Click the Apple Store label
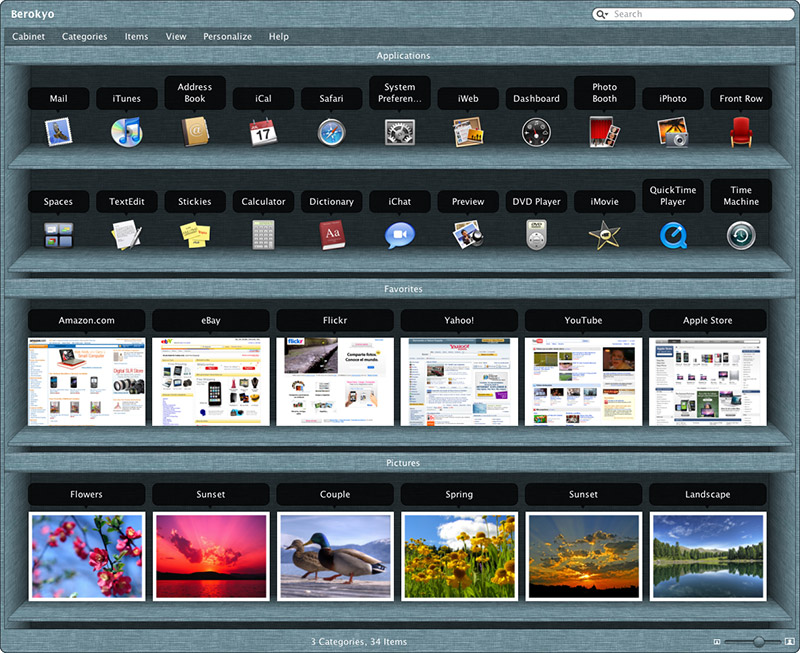 (x=708, y=320)
